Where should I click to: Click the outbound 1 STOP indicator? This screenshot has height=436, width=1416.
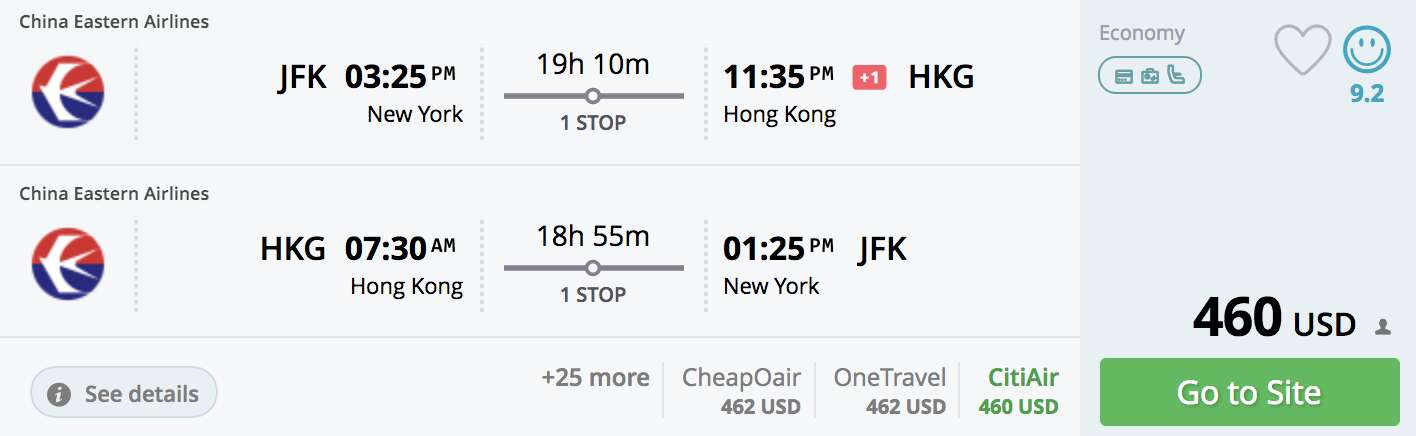(593, 123)
